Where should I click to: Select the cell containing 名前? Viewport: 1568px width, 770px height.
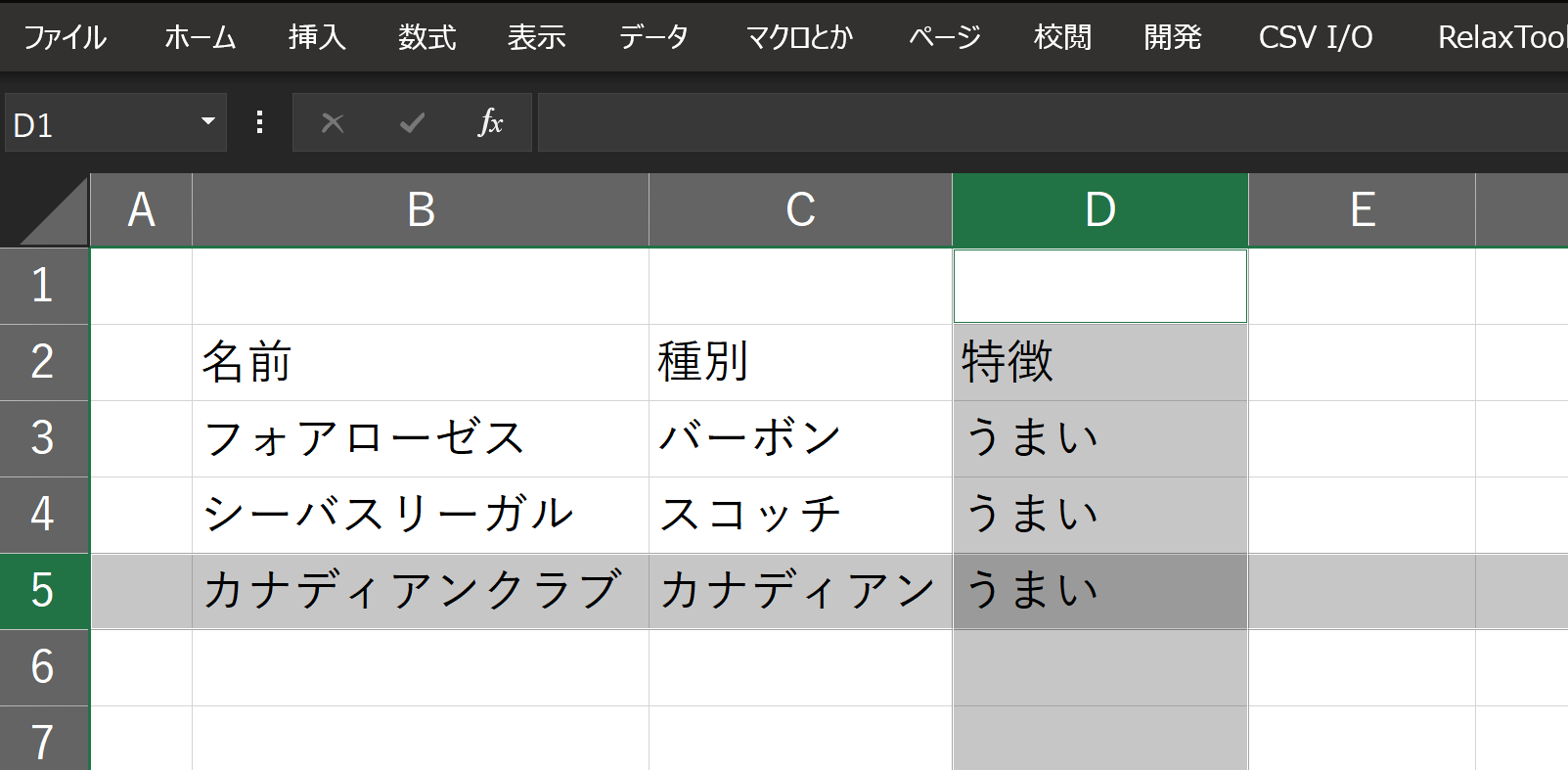pyautogui.click(x=421, y=362)
